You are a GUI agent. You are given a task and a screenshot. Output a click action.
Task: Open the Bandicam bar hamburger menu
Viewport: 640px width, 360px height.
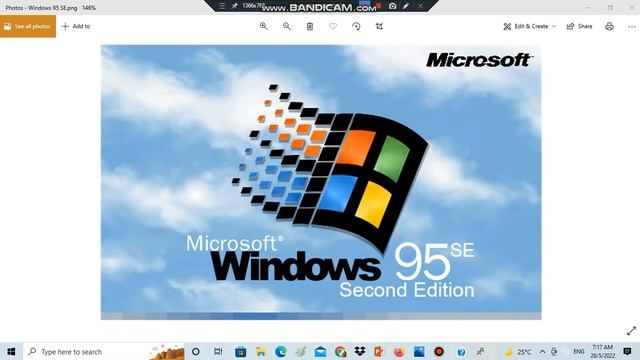coord(222,6)
